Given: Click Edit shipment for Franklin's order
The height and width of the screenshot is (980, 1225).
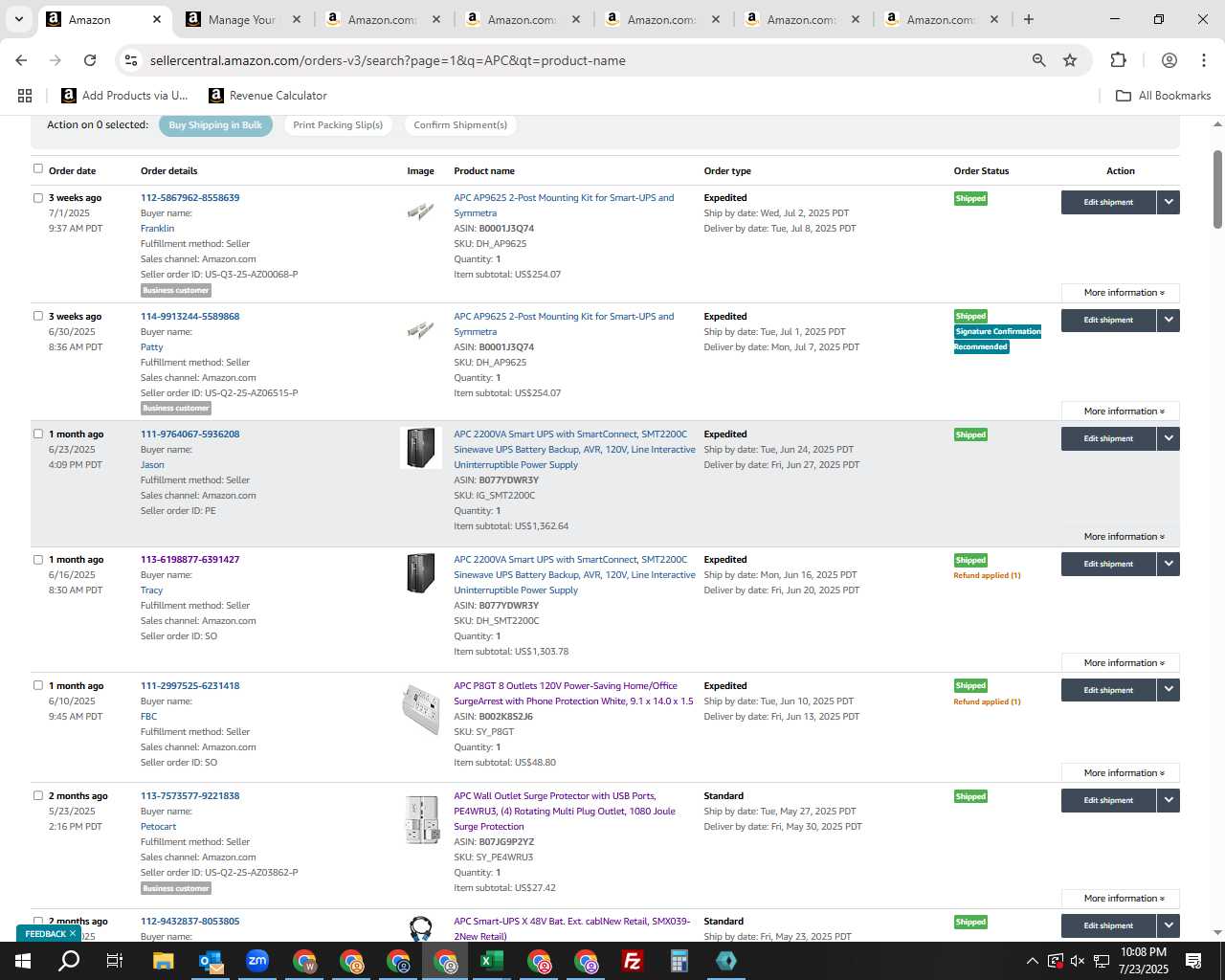Looking at the screenshot, I should click(1108, 202).
